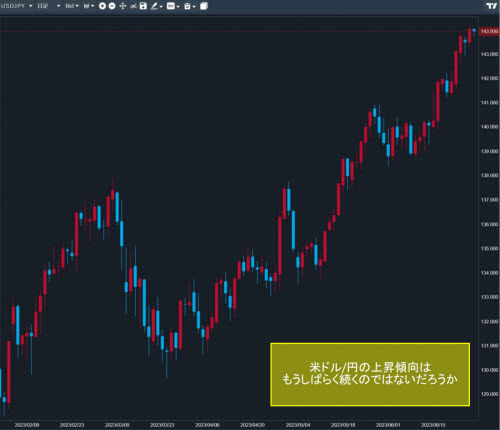The height and width of the screenshot is (430, 500).
Task: Open the timeframe dropdown next to USDJPY
Action: (49, 6)
